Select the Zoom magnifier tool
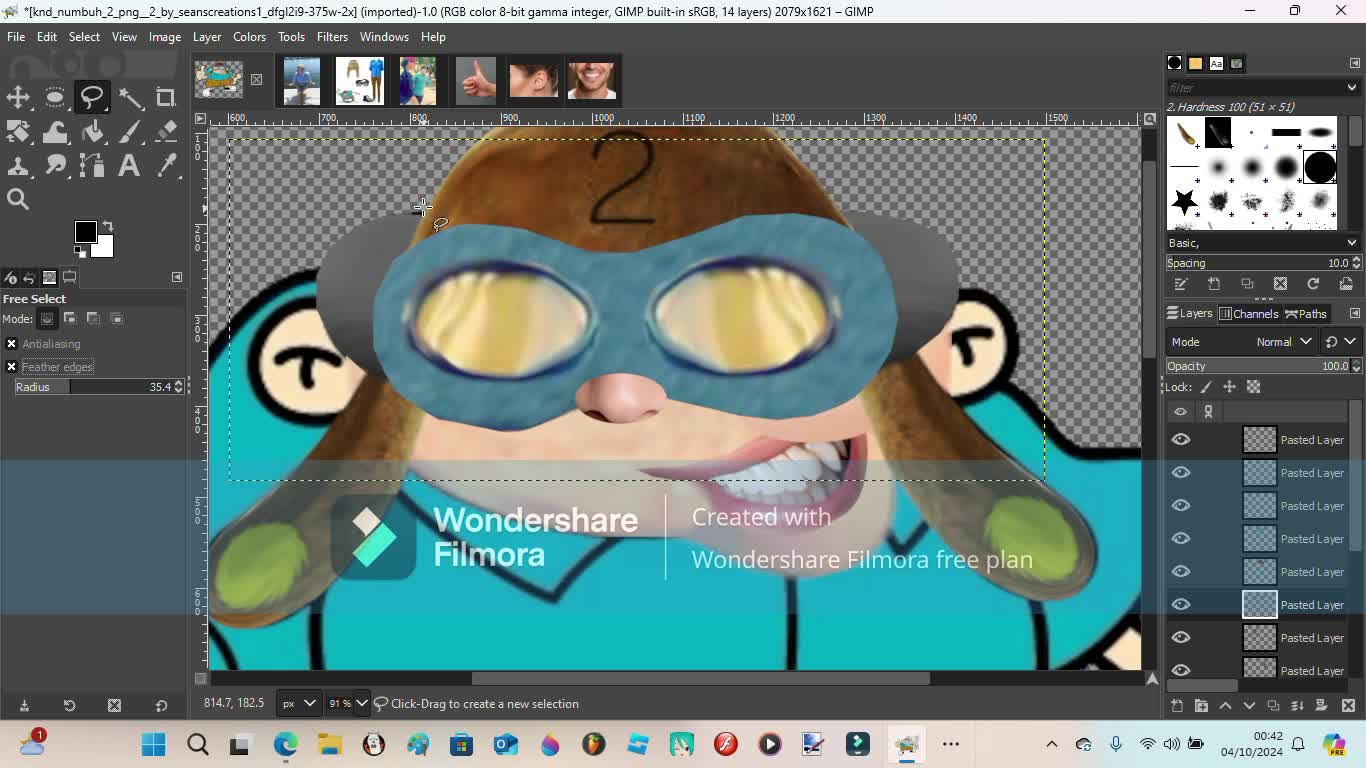Image resolution: width=1366 pixels, height=768 pixels. click(18, 199)
